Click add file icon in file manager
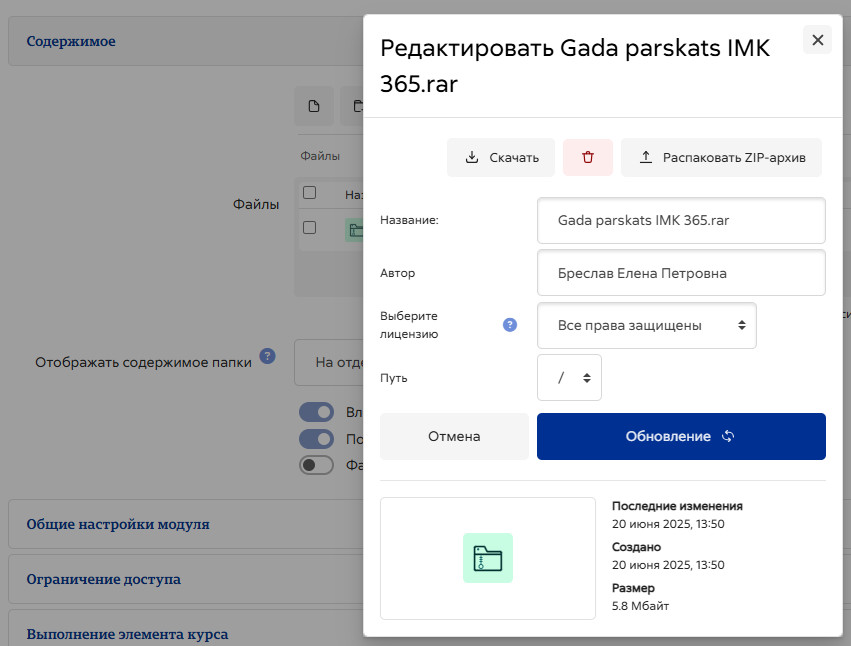851x646 pixels. (x=314, y=106)
